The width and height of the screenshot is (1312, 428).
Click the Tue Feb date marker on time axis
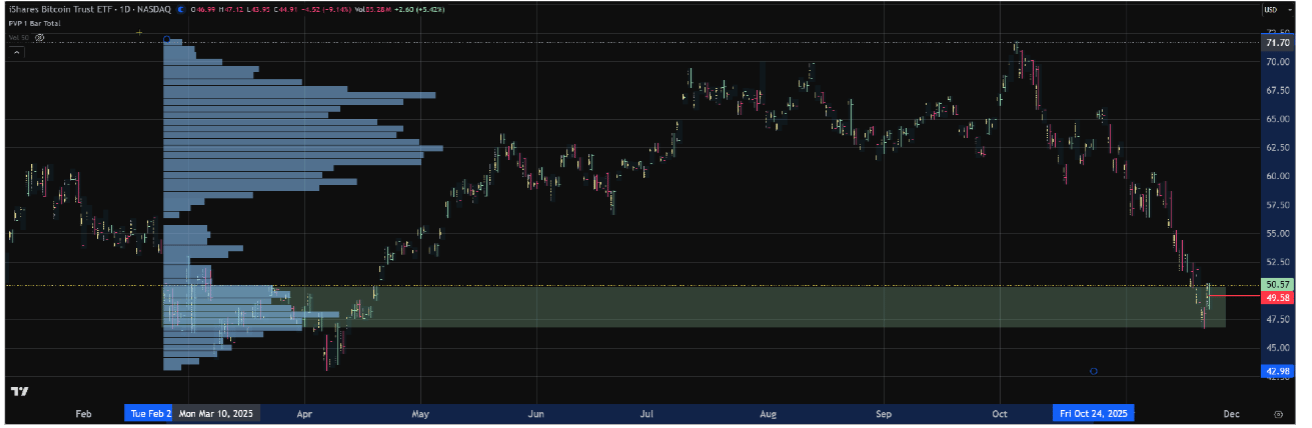tap(149, 413)
